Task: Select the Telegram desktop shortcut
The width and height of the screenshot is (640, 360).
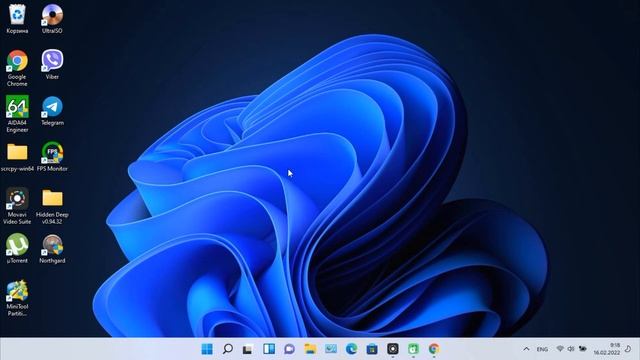Action: click(x=52, y=111)
